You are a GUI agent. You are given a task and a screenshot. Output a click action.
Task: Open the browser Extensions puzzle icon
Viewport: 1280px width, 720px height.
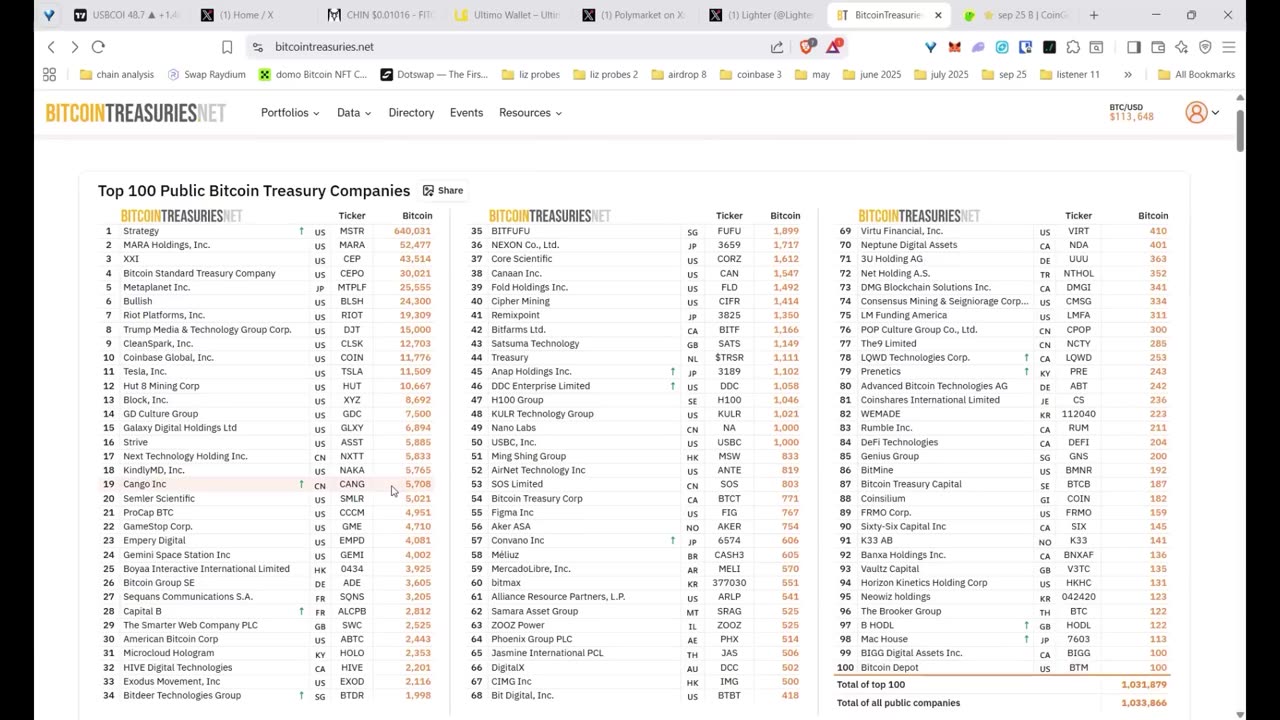click(1073, 47)
